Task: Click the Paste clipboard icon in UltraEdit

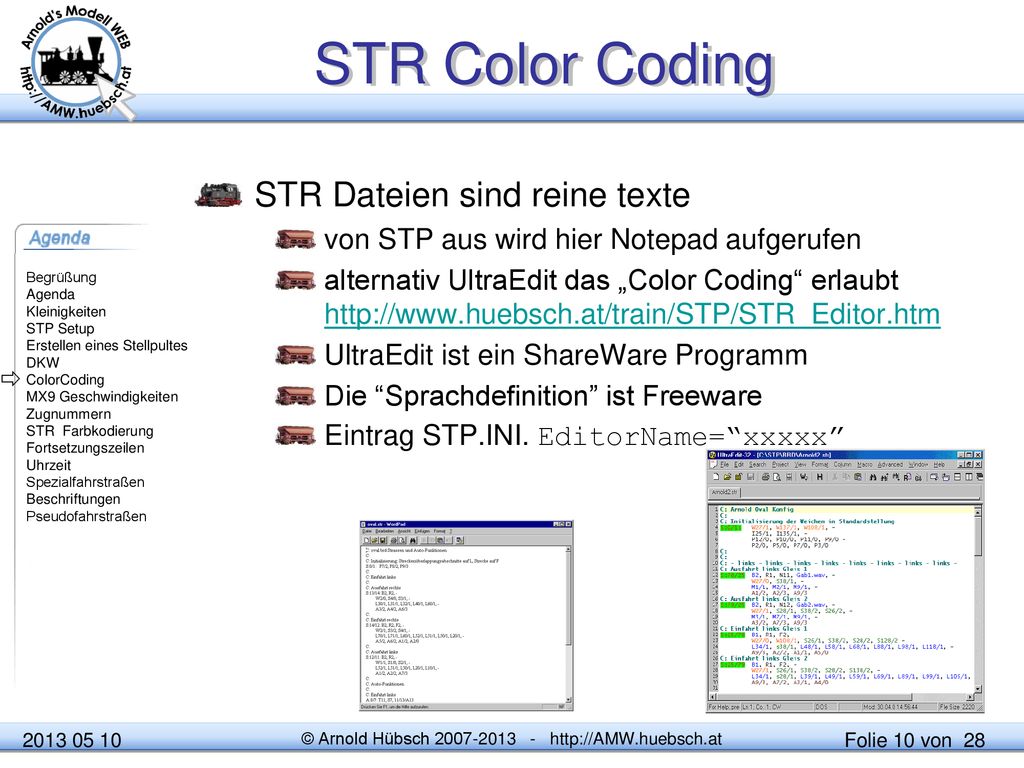Action: coord(857,477)
